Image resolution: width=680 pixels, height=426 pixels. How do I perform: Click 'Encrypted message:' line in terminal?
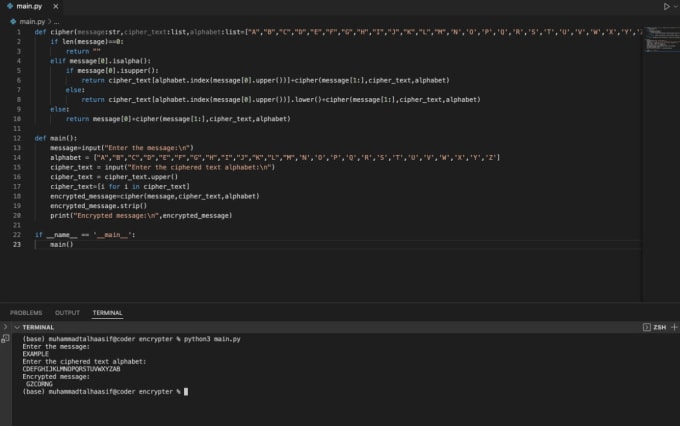(56, 377)
